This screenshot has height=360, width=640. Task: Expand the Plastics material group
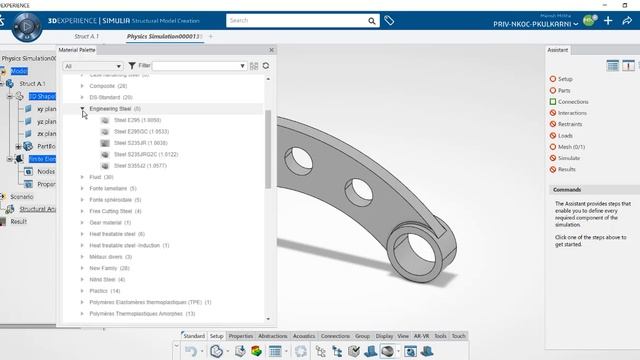pos(82,291)
